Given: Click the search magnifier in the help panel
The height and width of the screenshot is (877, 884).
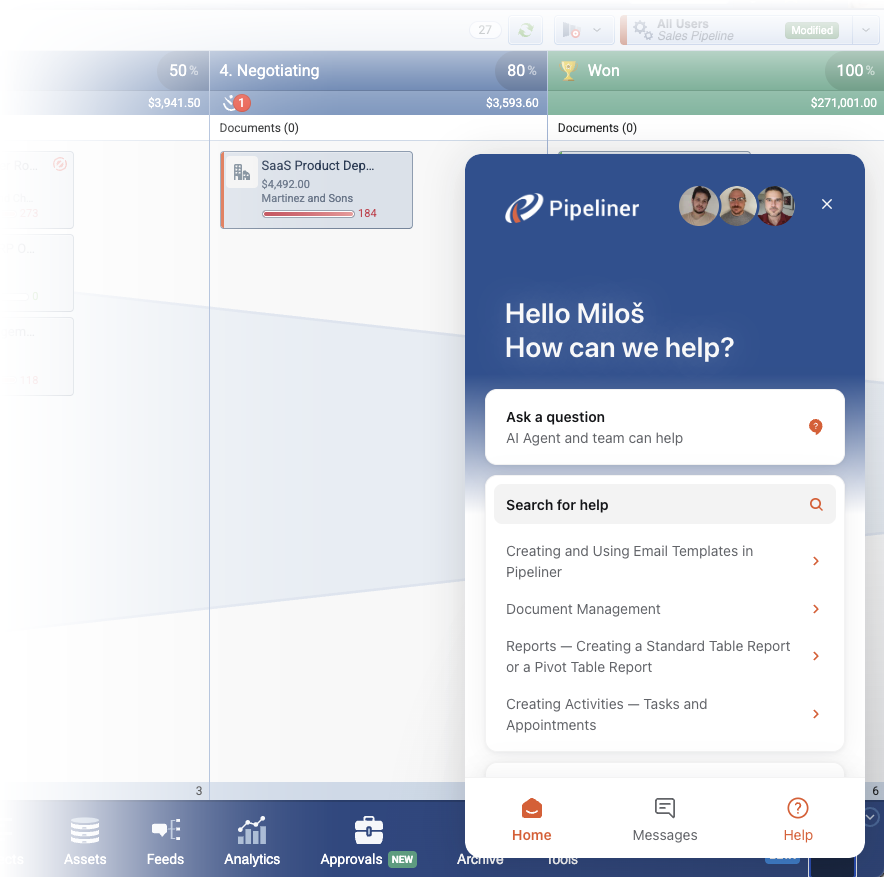Looking at the screenshot, I should [816, 504].
